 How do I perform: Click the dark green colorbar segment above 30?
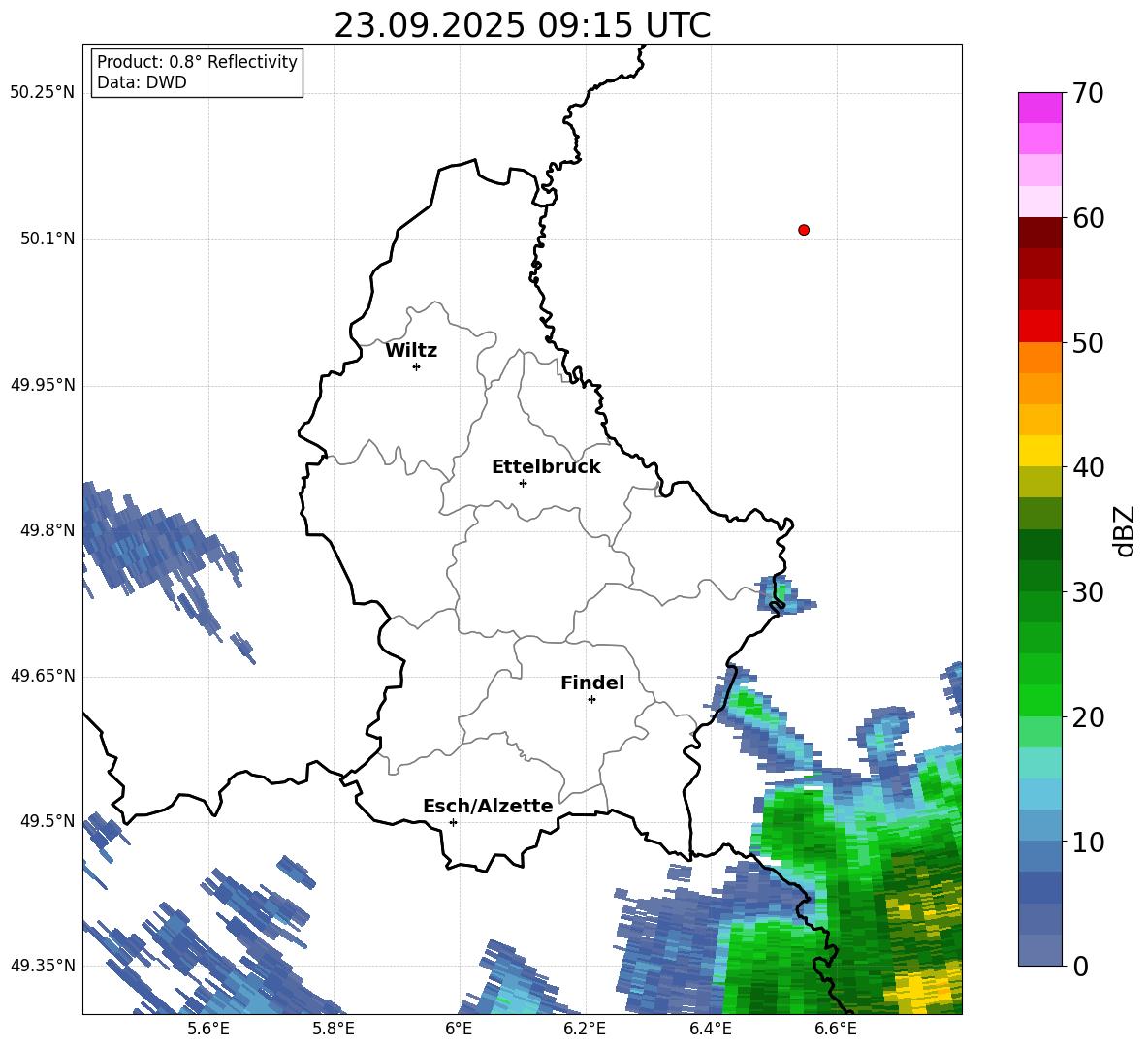(1039, 576)
